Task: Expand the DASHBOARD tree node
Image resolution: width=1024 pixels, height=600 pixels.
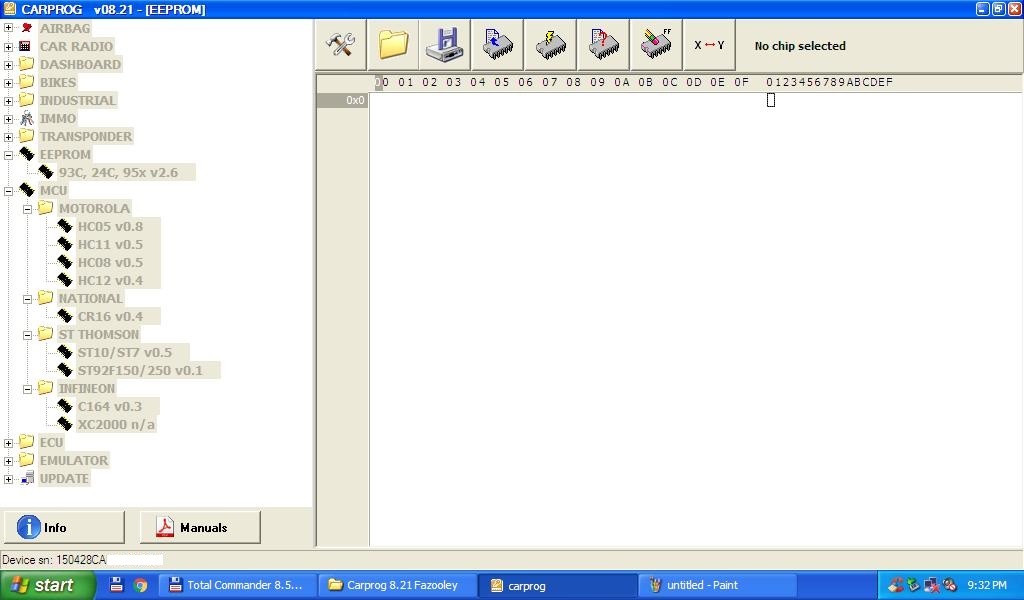Action: click(8, 65)
